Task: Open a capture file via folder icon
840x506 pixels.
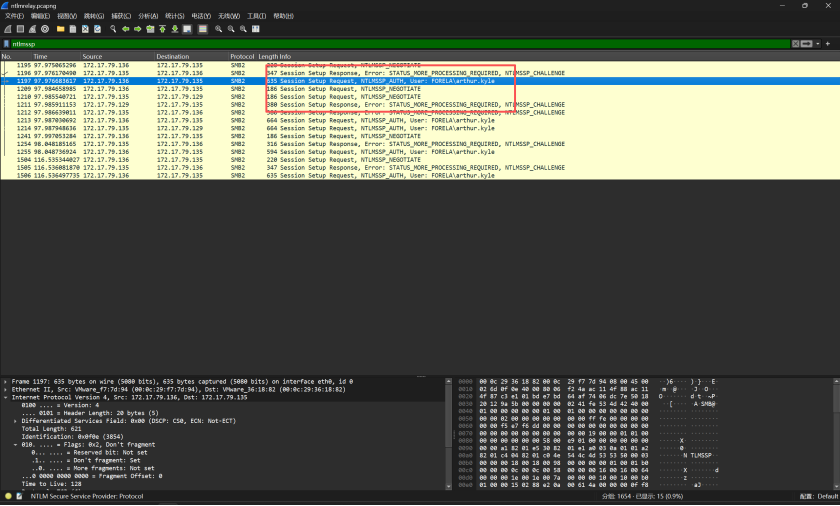Action: pos(60,29)
